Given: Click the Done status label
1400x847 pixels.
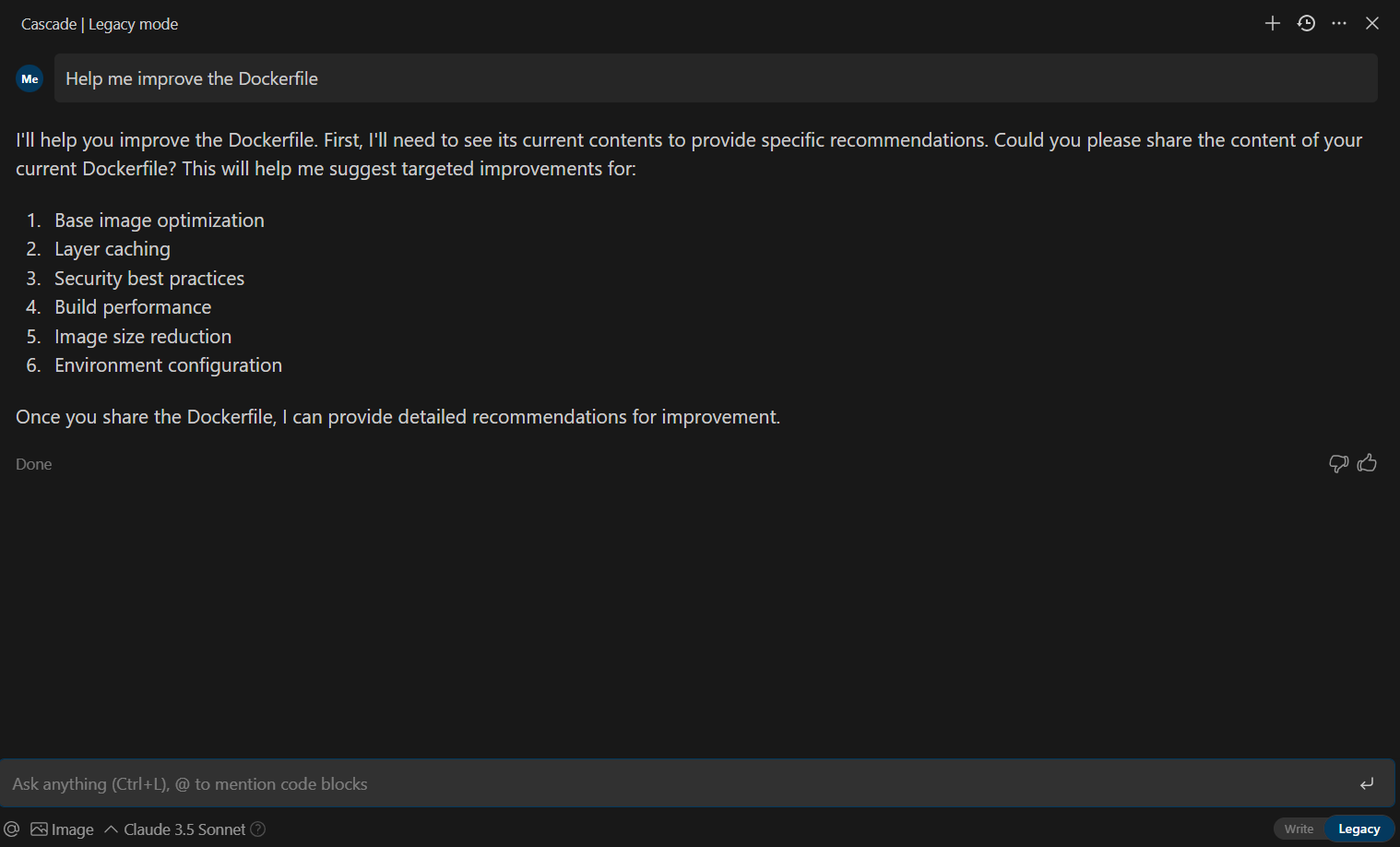Looking at the screenshot, I should [x=34, y=464].
